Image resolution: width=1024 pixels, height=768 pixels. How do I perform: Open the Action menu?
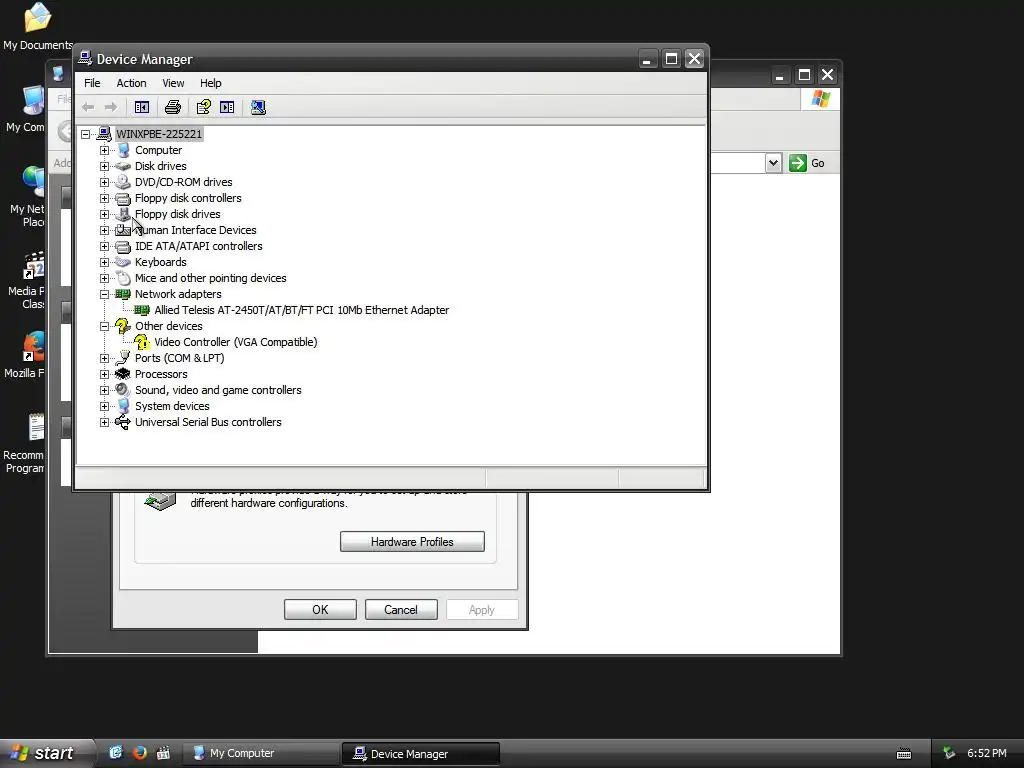(x=131, y=83)
